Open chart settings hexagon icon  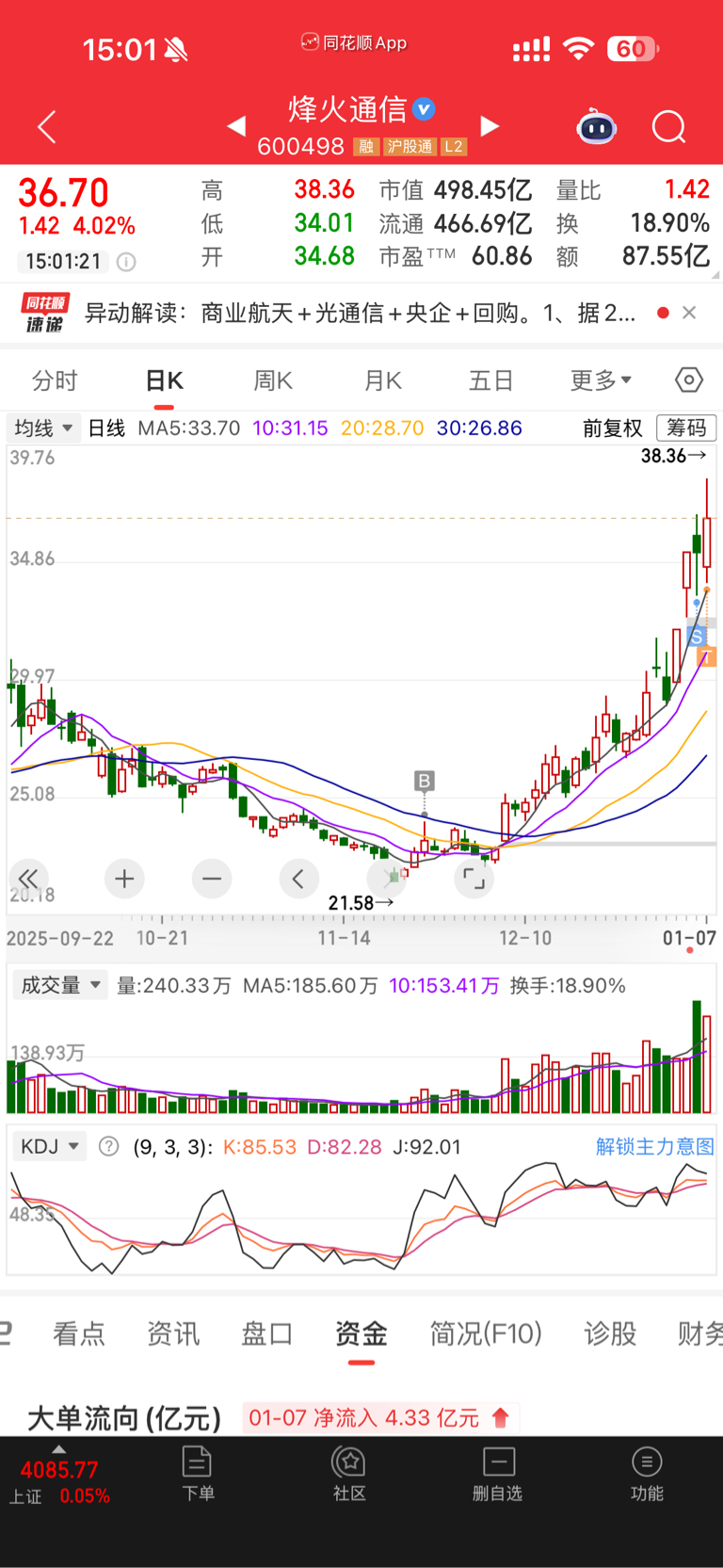tap(689, 380)
